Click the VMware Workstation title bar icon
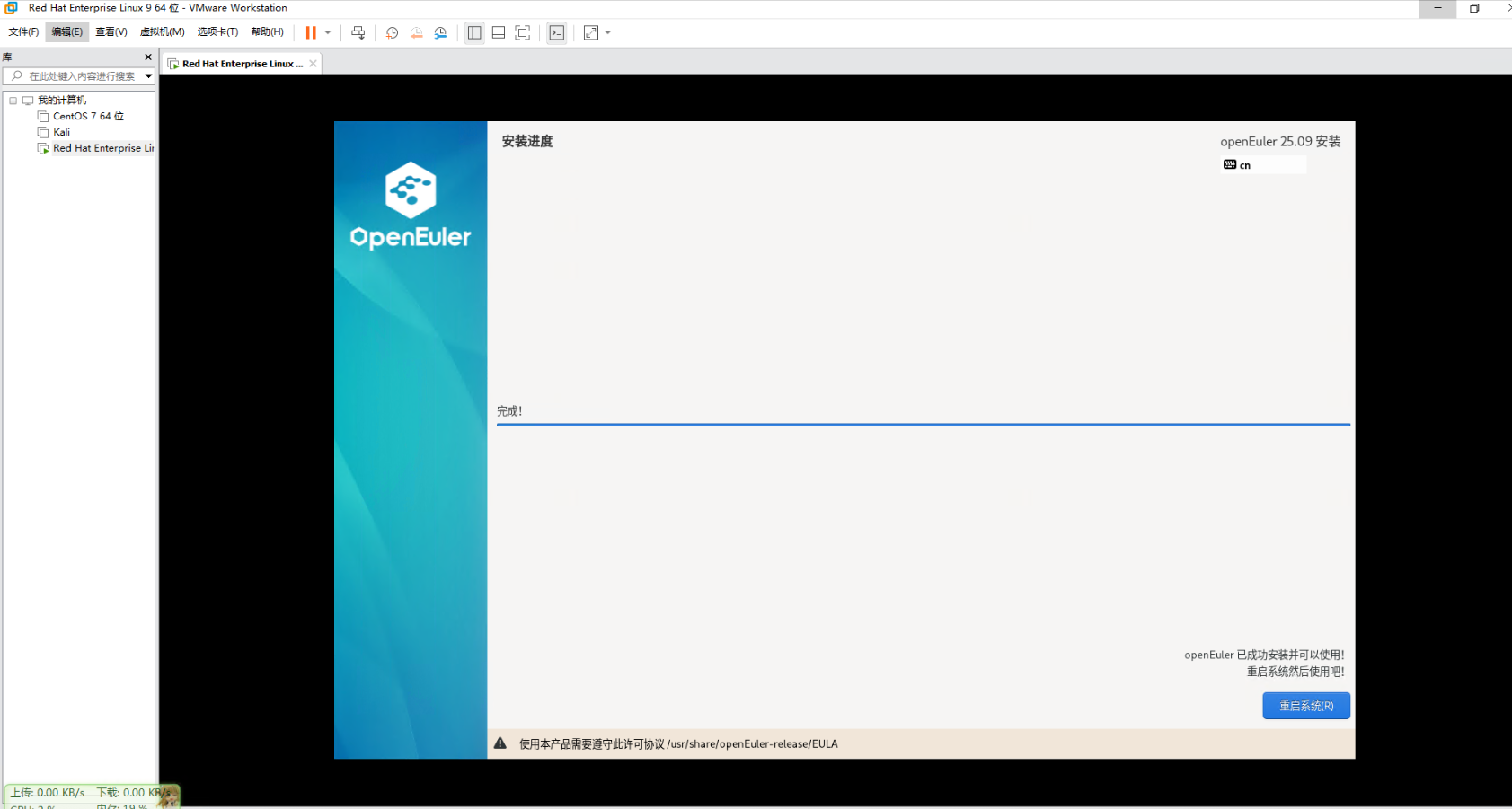This screenshot has height=809, width=1512. (x=12, y=8)
